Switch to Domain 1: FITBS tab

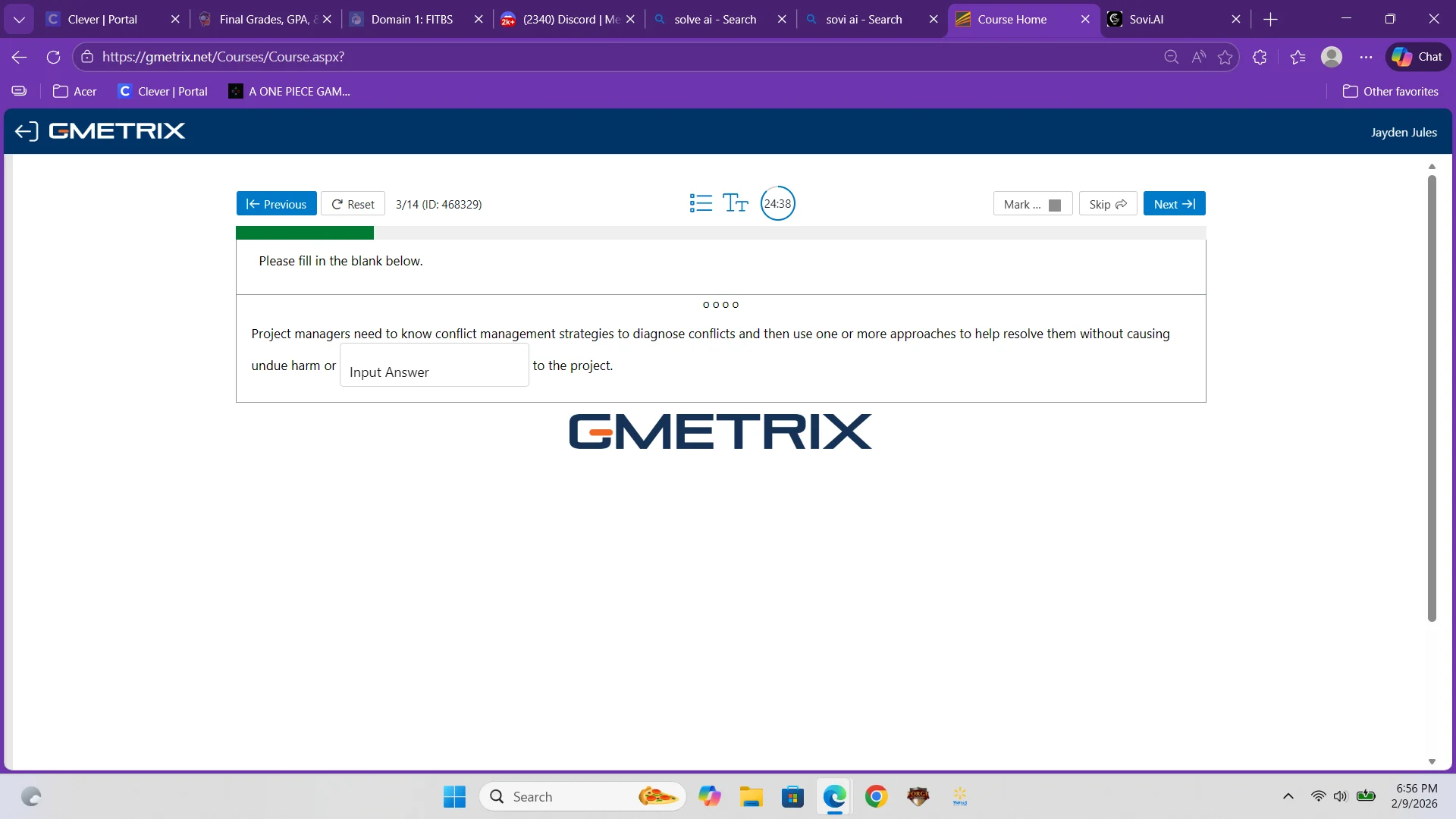click(412, 19)
